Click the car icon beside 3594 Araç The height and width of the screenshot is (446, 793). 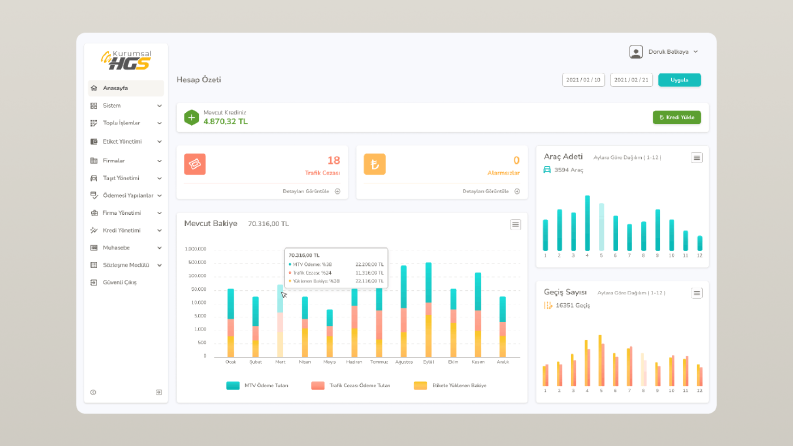point(547,170)
